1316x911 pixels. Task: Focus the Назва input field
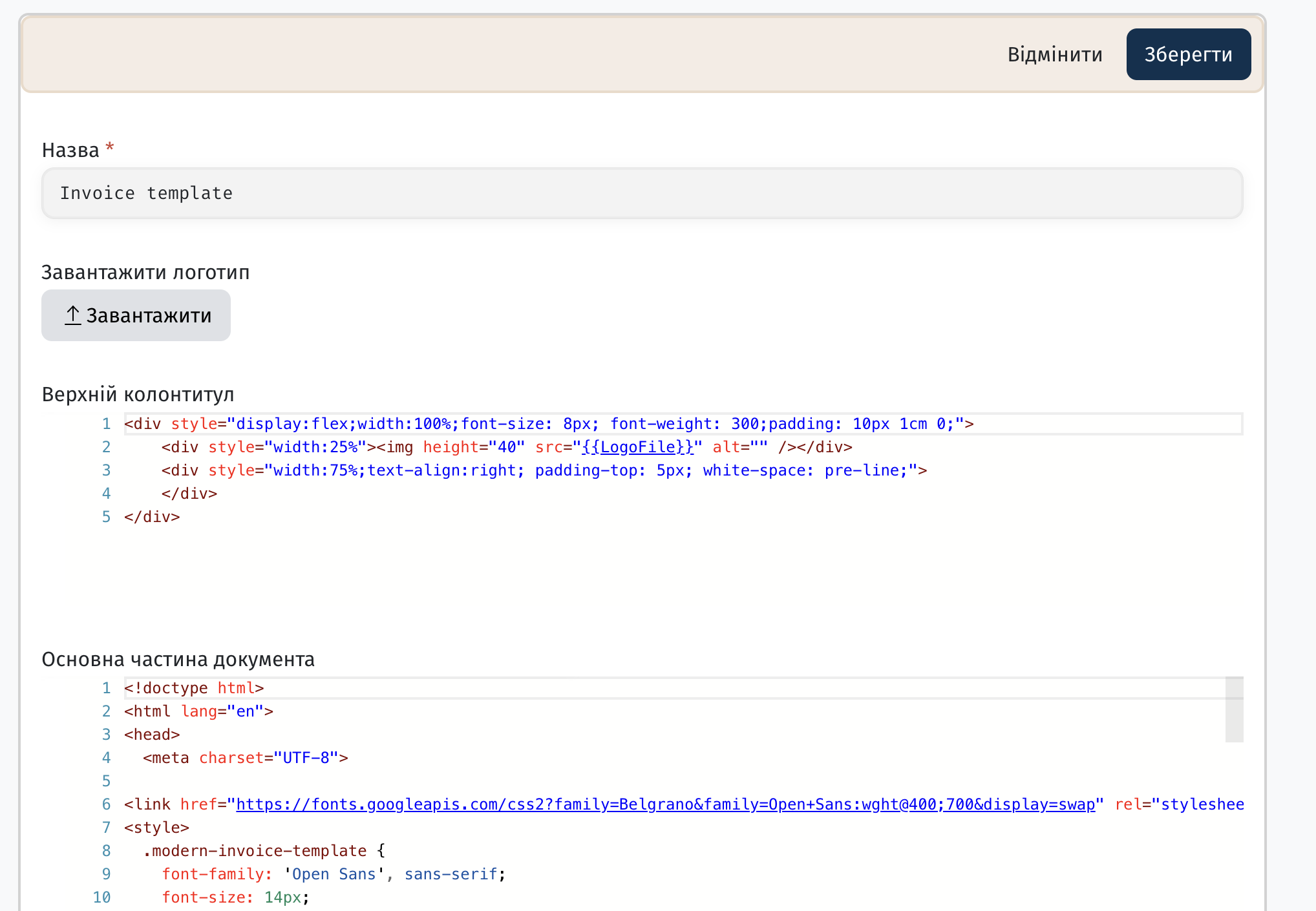click(642, 193)
